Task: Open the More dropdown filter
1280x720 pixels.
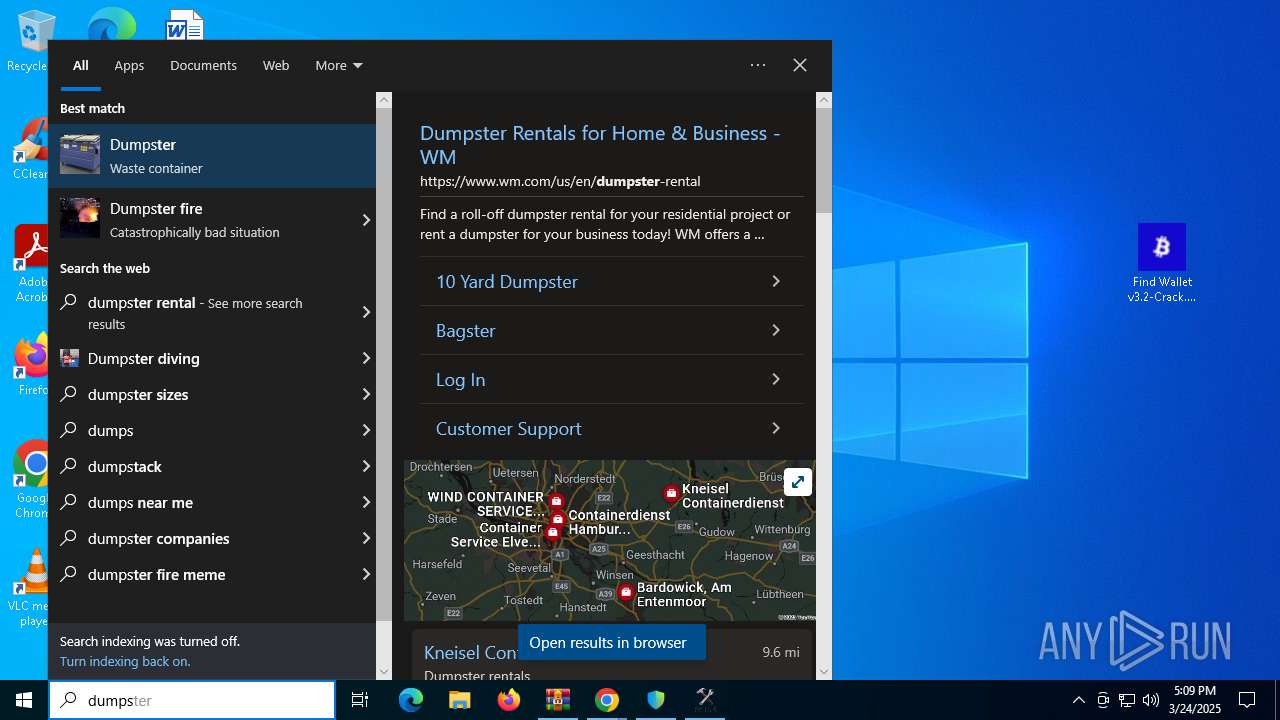Action: pyautogui.click(x=339, y=65)
